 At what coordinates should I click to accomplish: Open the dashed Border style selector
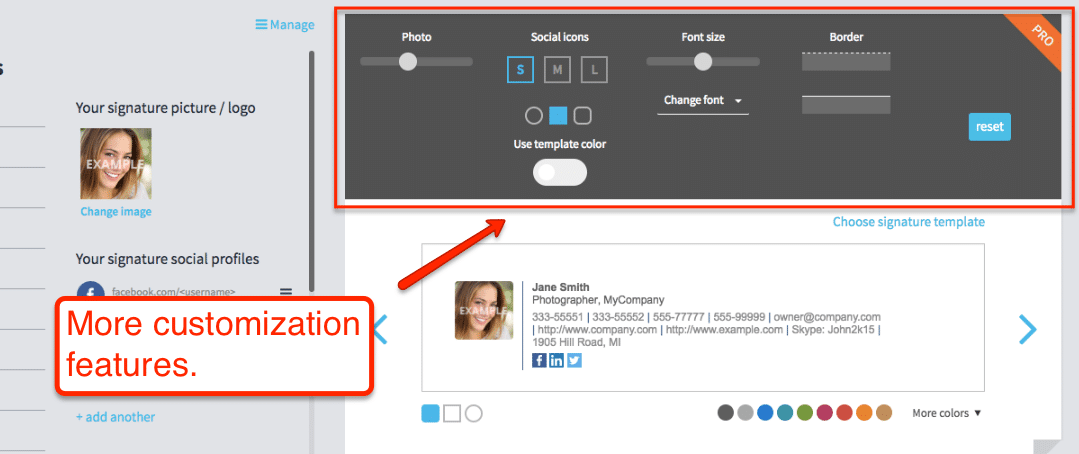click(845, 62)
